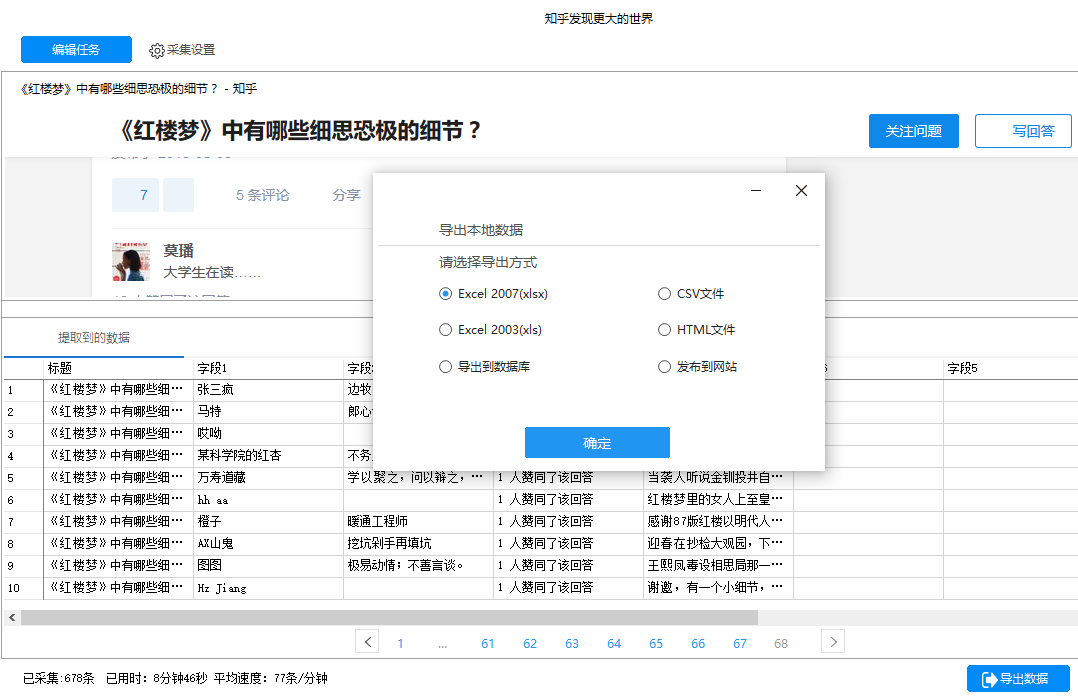Select the cell containing Hz Jiang
Viewport: 1078px width, 700px height.
269,588
